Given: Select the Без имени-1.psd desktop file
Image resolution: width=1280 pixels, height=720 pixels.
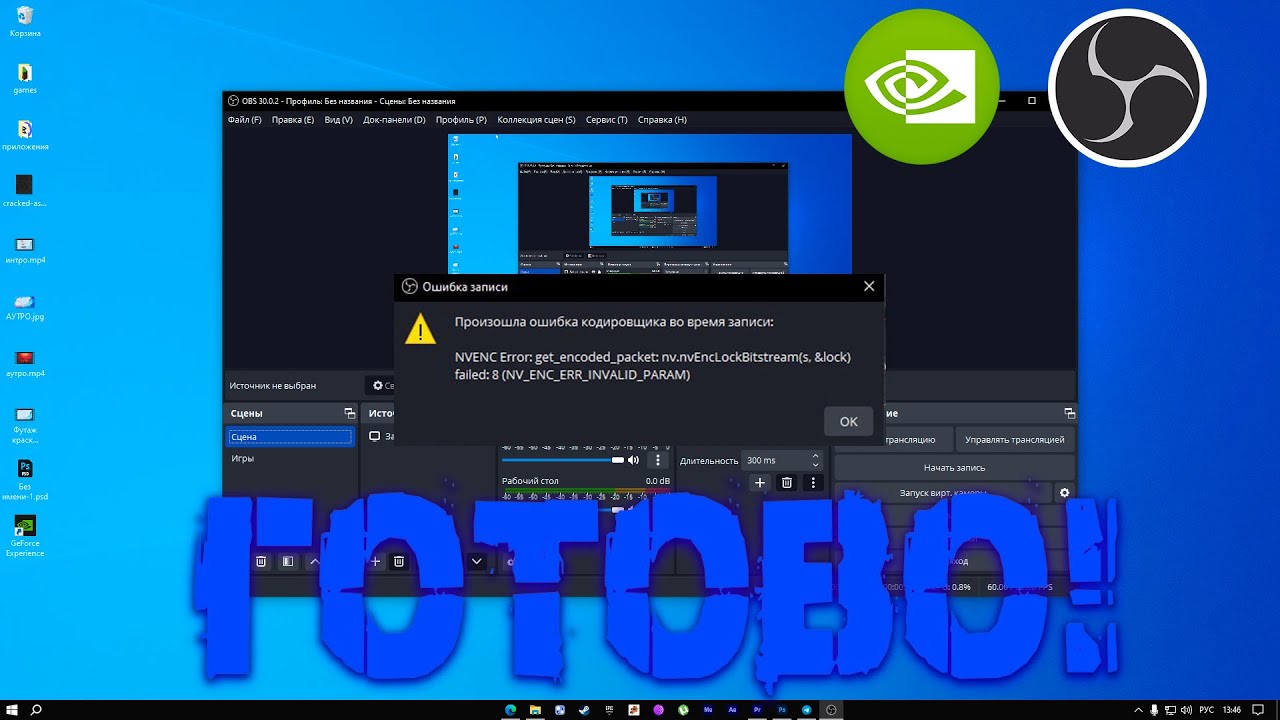Looking at the screenshot, I should pos(25,480).
